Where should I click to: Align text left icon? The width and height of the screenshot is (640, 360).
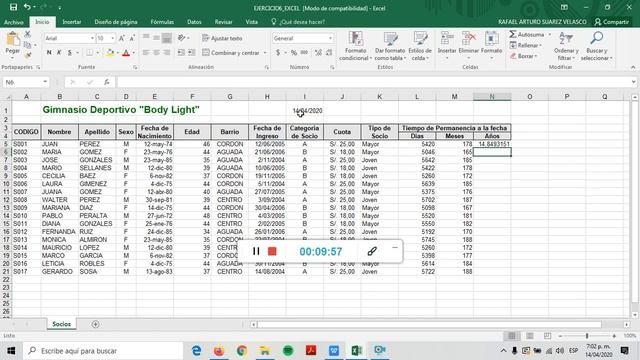146,53
